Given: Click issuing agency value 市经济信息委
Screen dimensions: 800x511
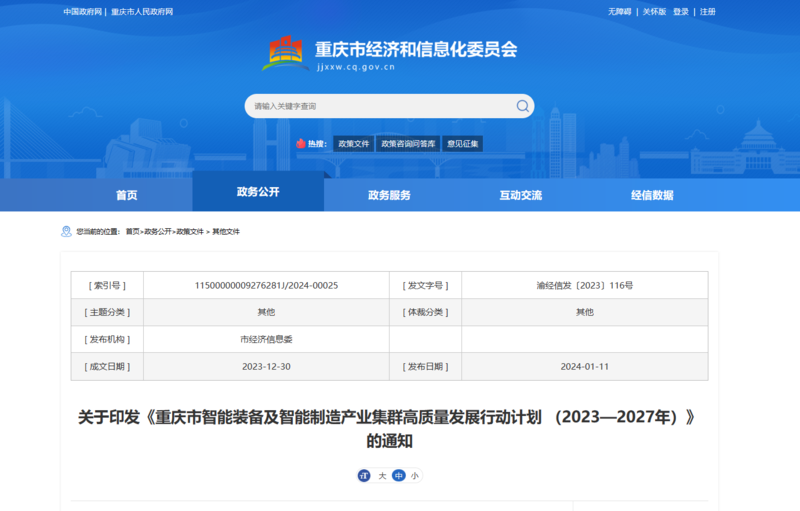Looking at the screenshot, I should pyautogui.click(x=266, y=339).
